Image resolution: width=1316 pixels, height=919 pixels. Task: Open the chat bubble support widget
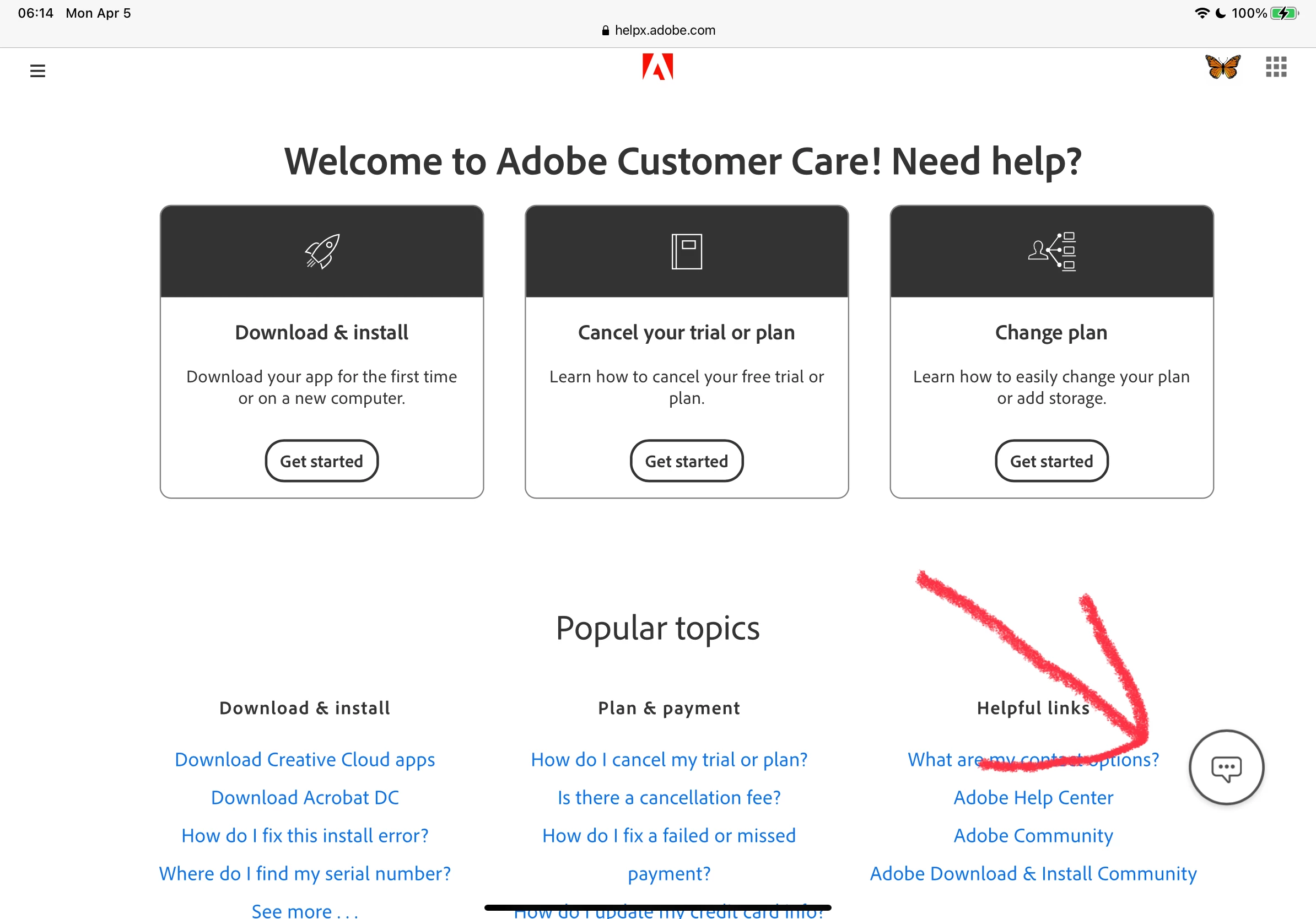(x=1226, y=767)
